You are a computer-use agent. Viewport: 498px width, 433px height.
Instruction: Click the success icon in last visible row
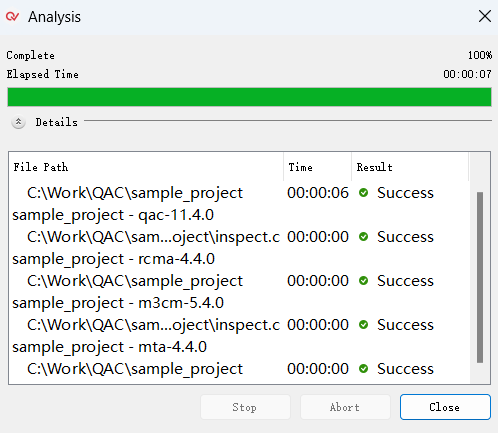coord(363,369)
